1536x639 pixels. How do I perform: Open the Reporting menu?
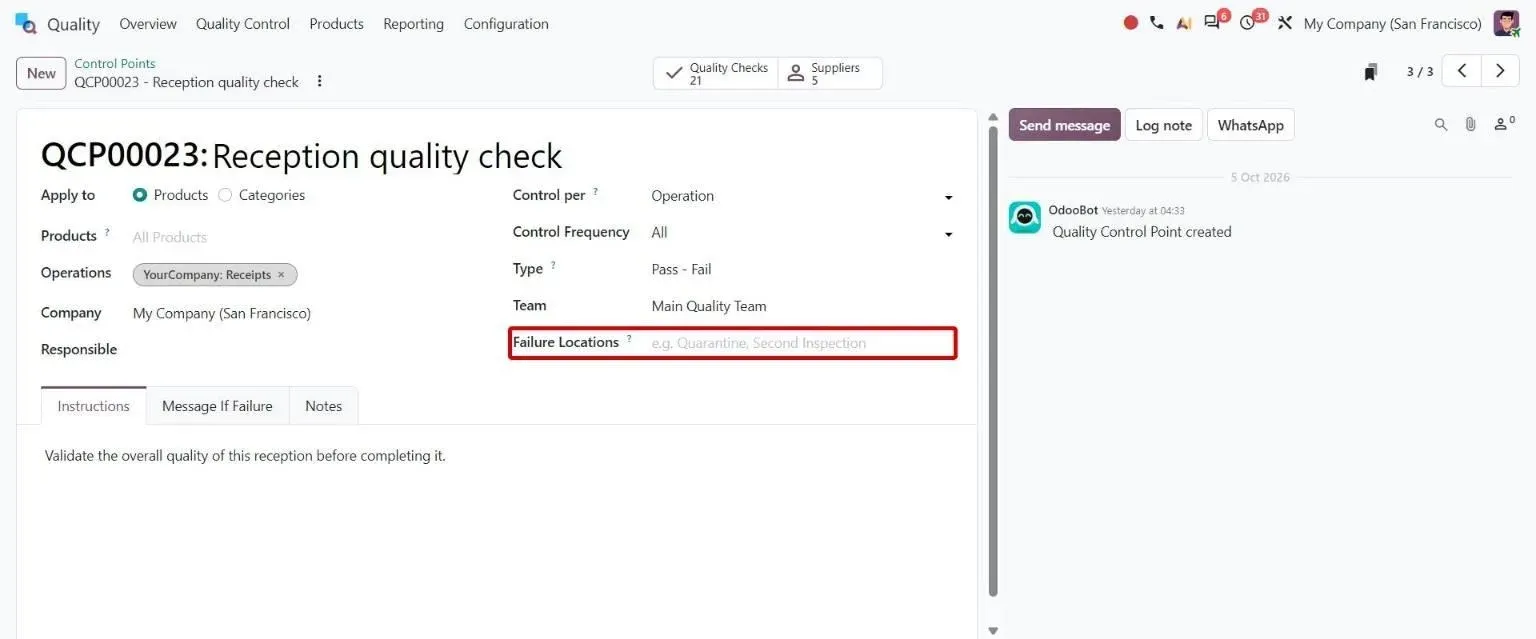[x=413, y=23]
